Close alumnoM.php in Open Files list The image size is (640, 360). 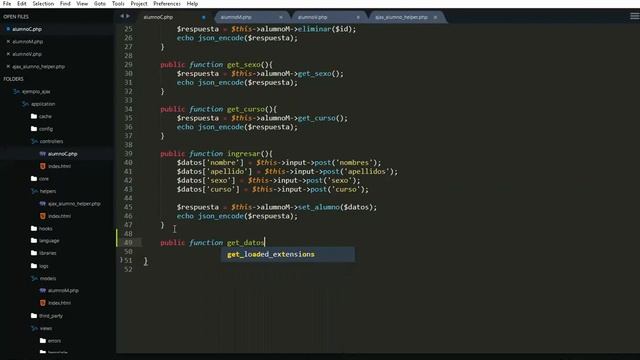[x=8, y=42]
